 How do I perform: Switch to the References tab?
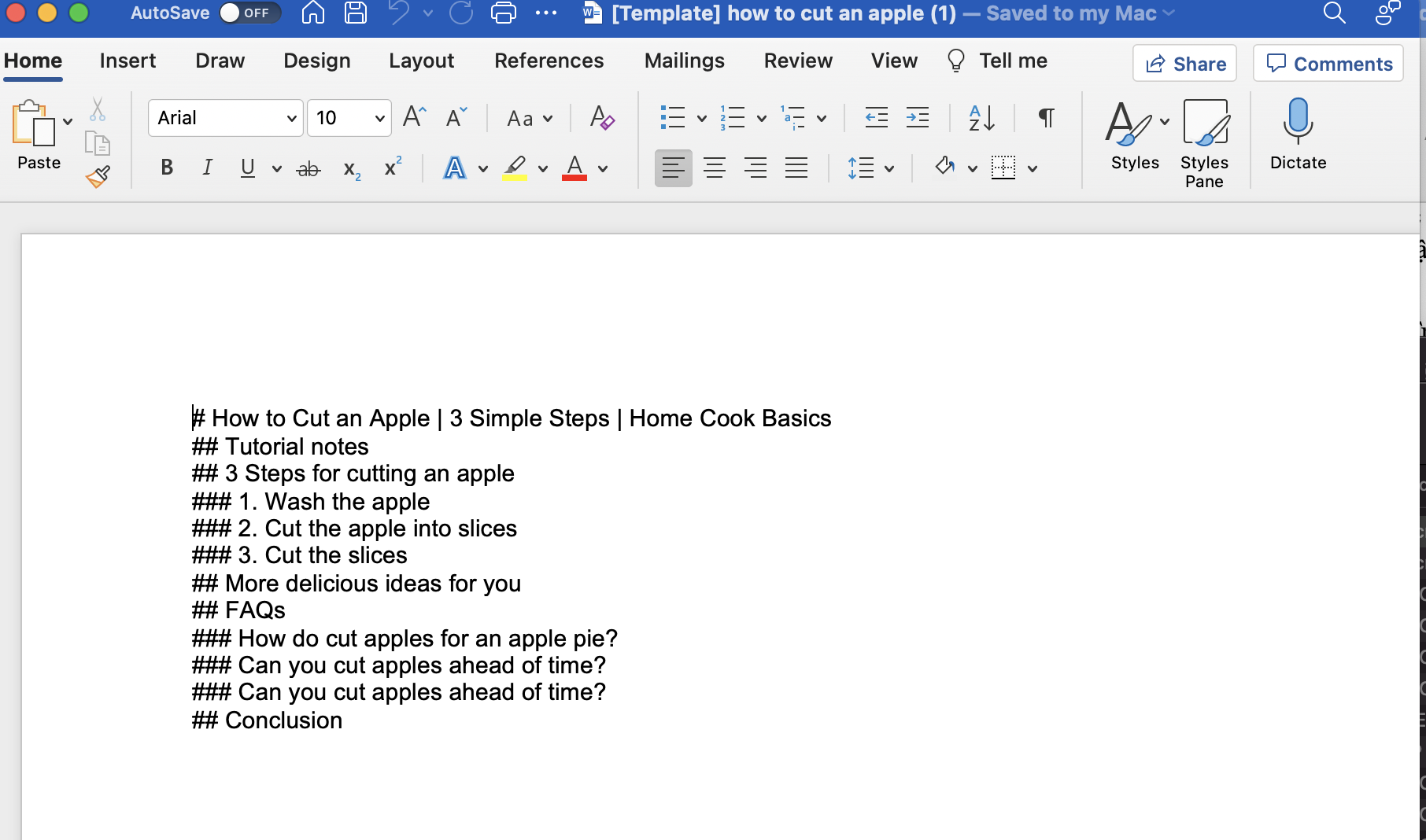click(549, 61)
